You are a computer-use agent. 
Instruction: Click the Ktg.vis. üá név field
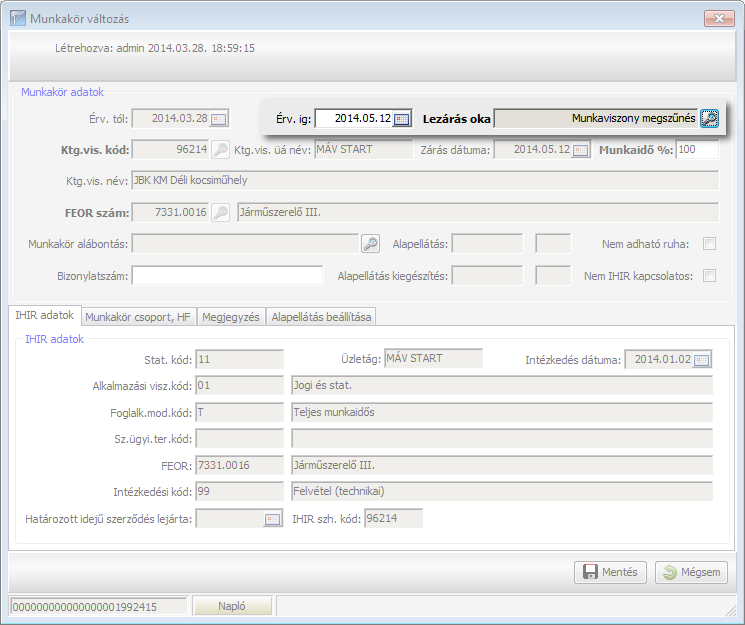click(x=363, y=150)
